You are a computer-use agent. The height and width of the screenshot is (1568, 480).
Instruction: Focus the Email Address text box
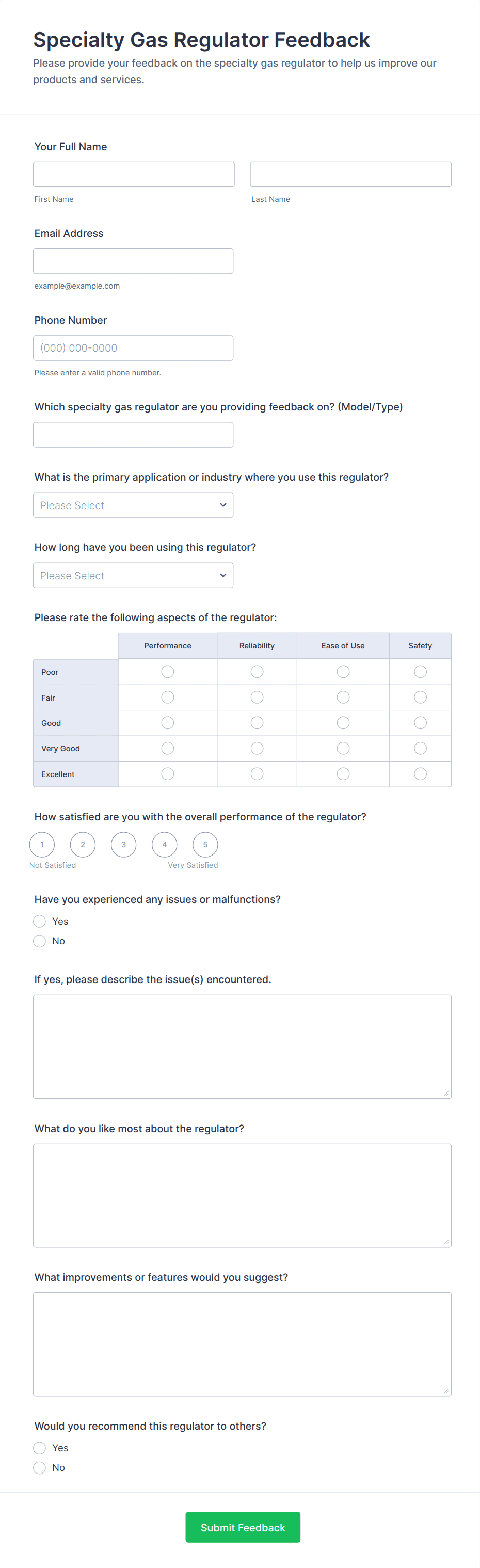point(133,261)
